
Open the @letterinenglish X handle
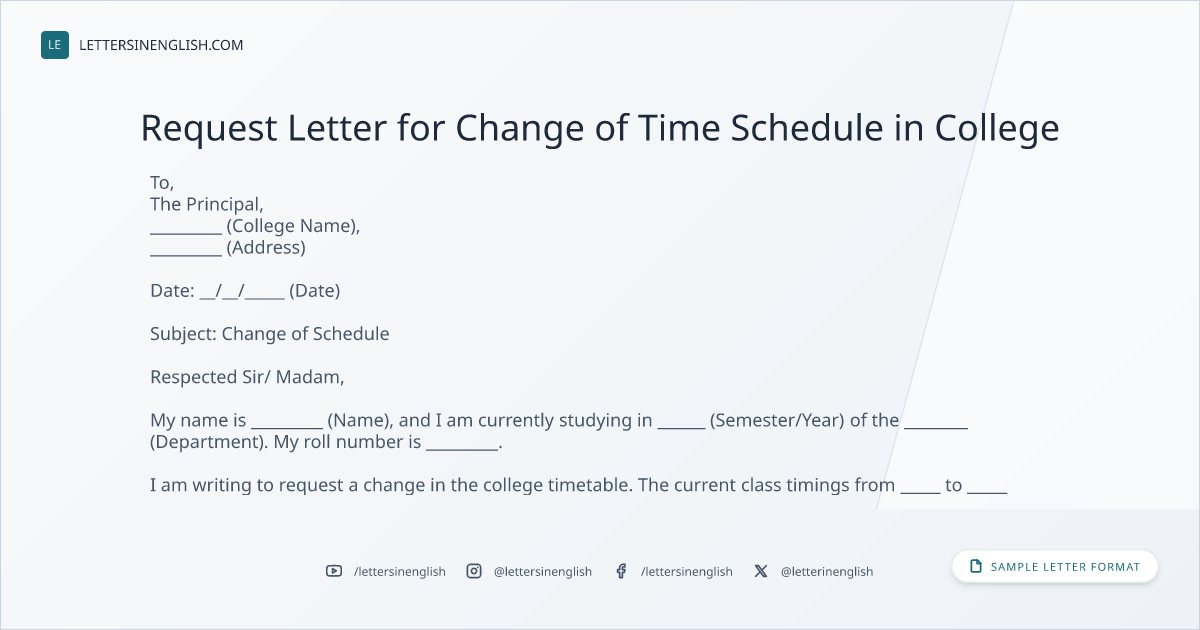[x=827, y=571]
